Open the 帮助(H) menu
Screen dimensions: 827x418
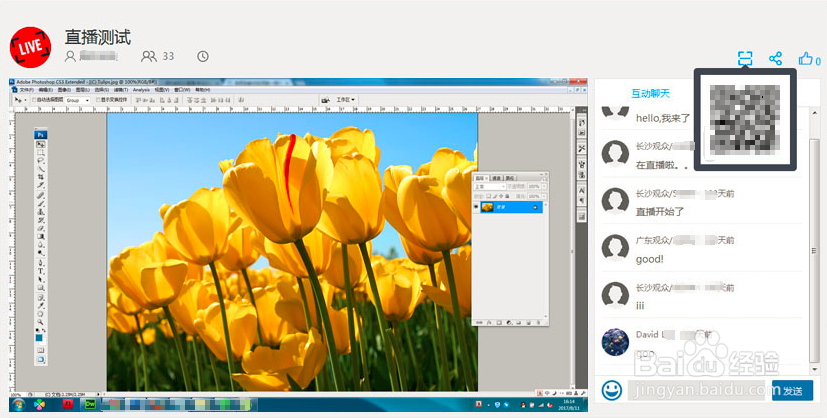click(x=203, y=90)
